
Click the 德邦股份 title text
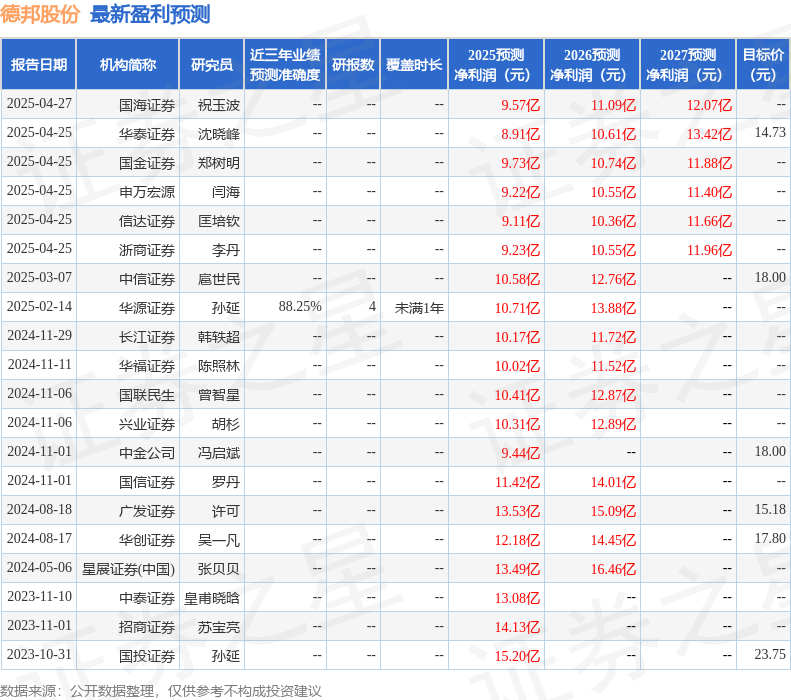(40, 14)
